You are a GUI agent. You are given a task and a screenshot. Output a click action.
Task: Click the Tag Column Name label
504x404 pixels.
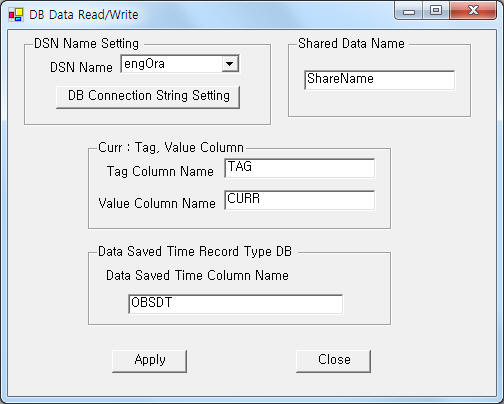coord(160,171)
